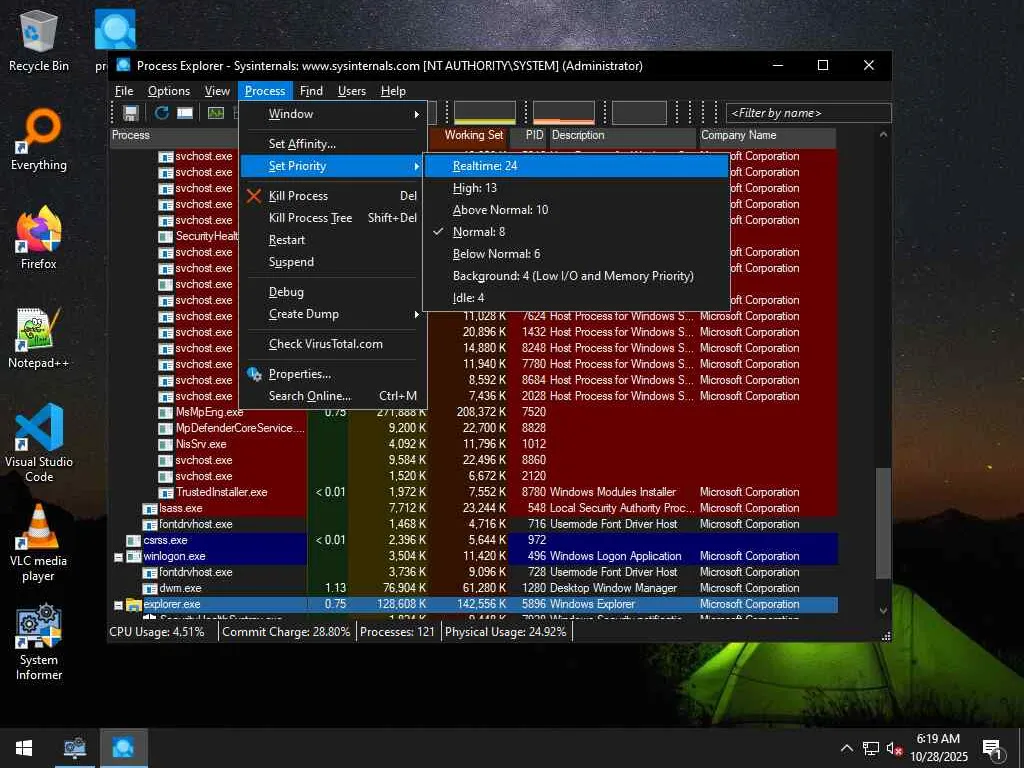Click the Filter by name field
1024x768 pixels.
coord(808,113)
